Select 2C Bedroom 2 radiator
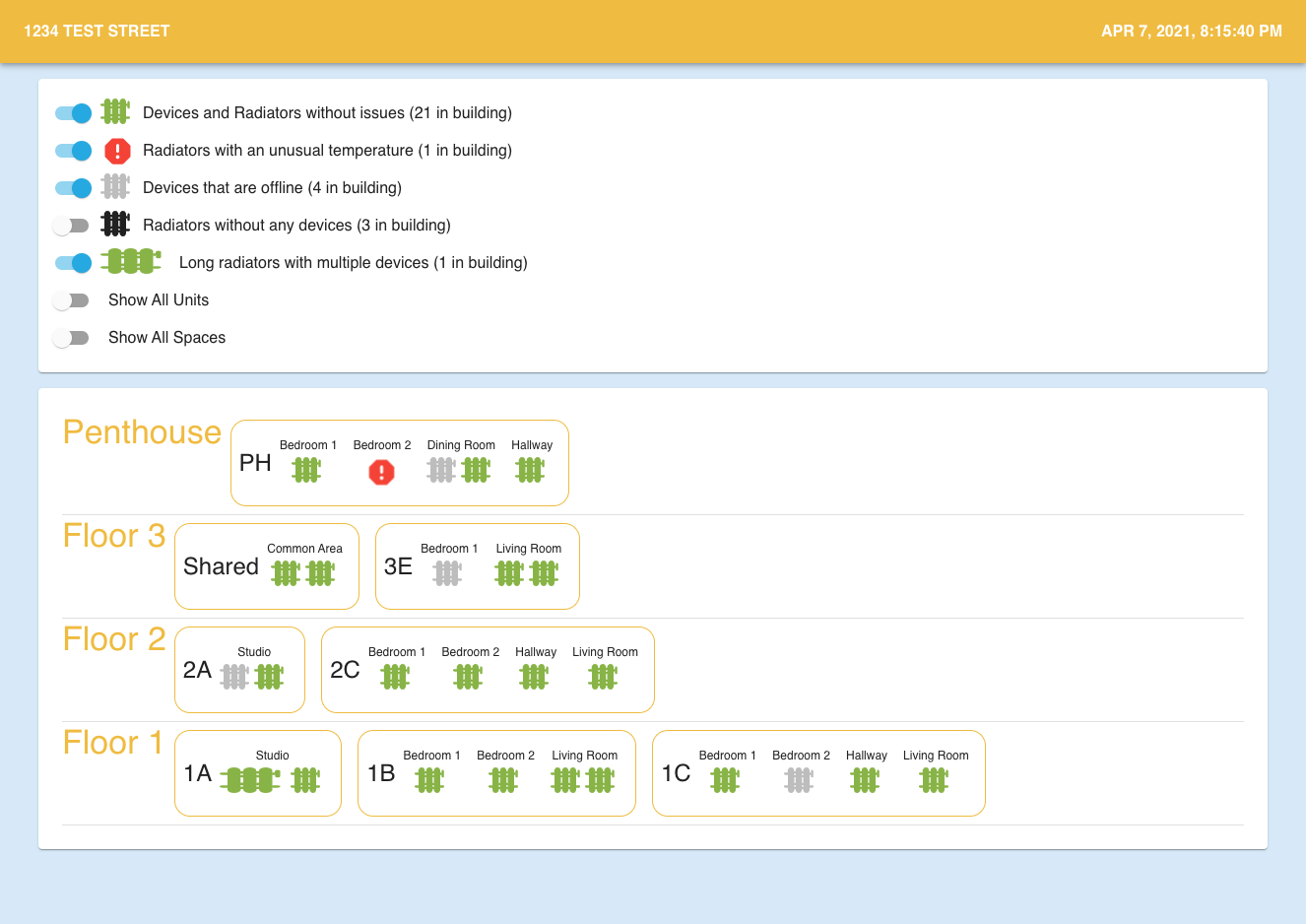Image resolution: width=1306 pixels, height=924 pixels. [468, 677]
